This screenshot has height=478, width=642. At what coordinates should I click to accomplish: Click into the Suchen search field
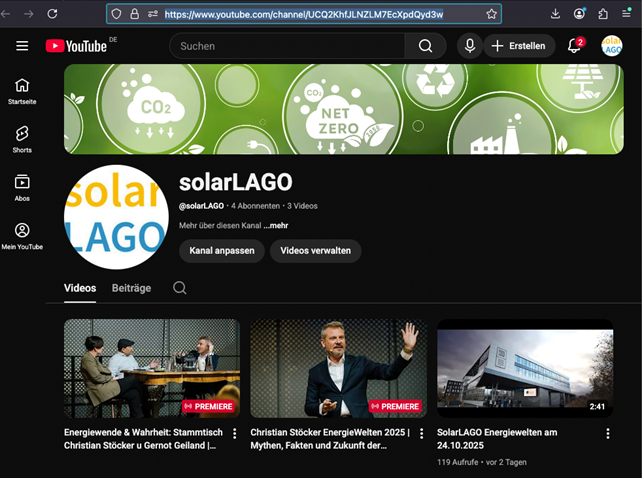290,46
